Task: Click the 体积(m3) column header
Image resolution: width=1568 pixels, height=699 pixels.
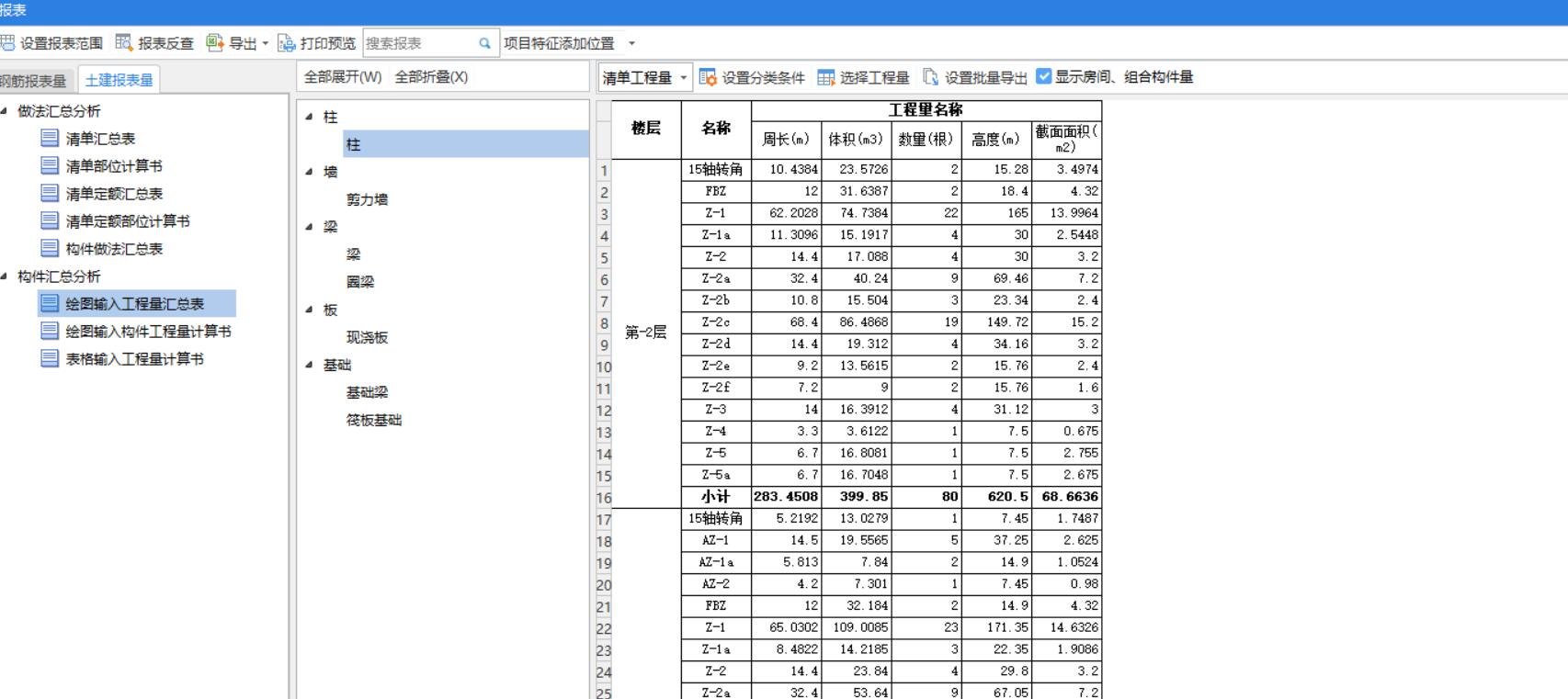Action: click(x=856, y=140)
